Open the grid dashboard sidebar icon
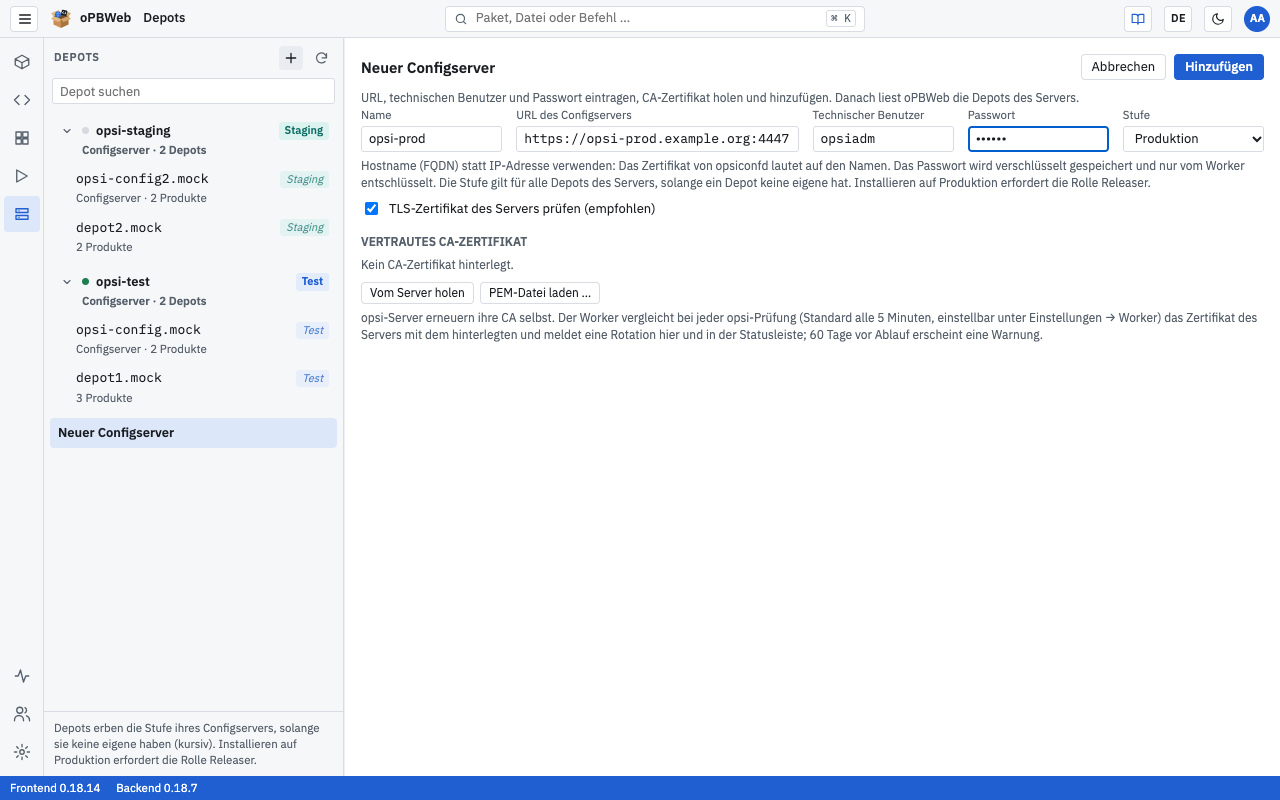The width and height of the screenshot is (1280, 800). tap(22, 138)
